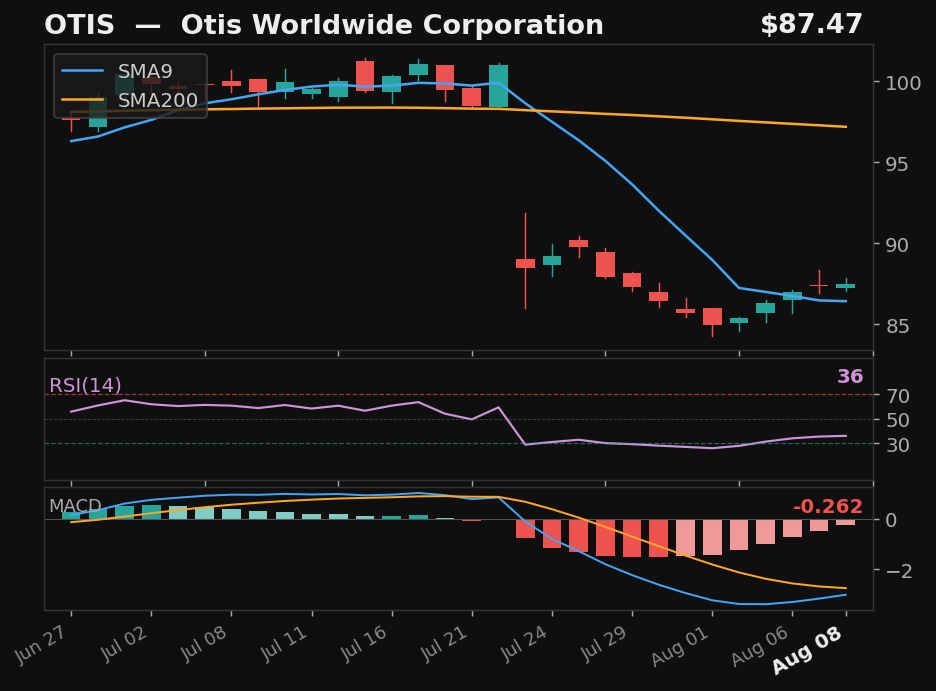Image resolution: width=936 pixels, height=691 pixels.
Task: Click the blue SMA9 line sample in legend
Action: point(82,71)
